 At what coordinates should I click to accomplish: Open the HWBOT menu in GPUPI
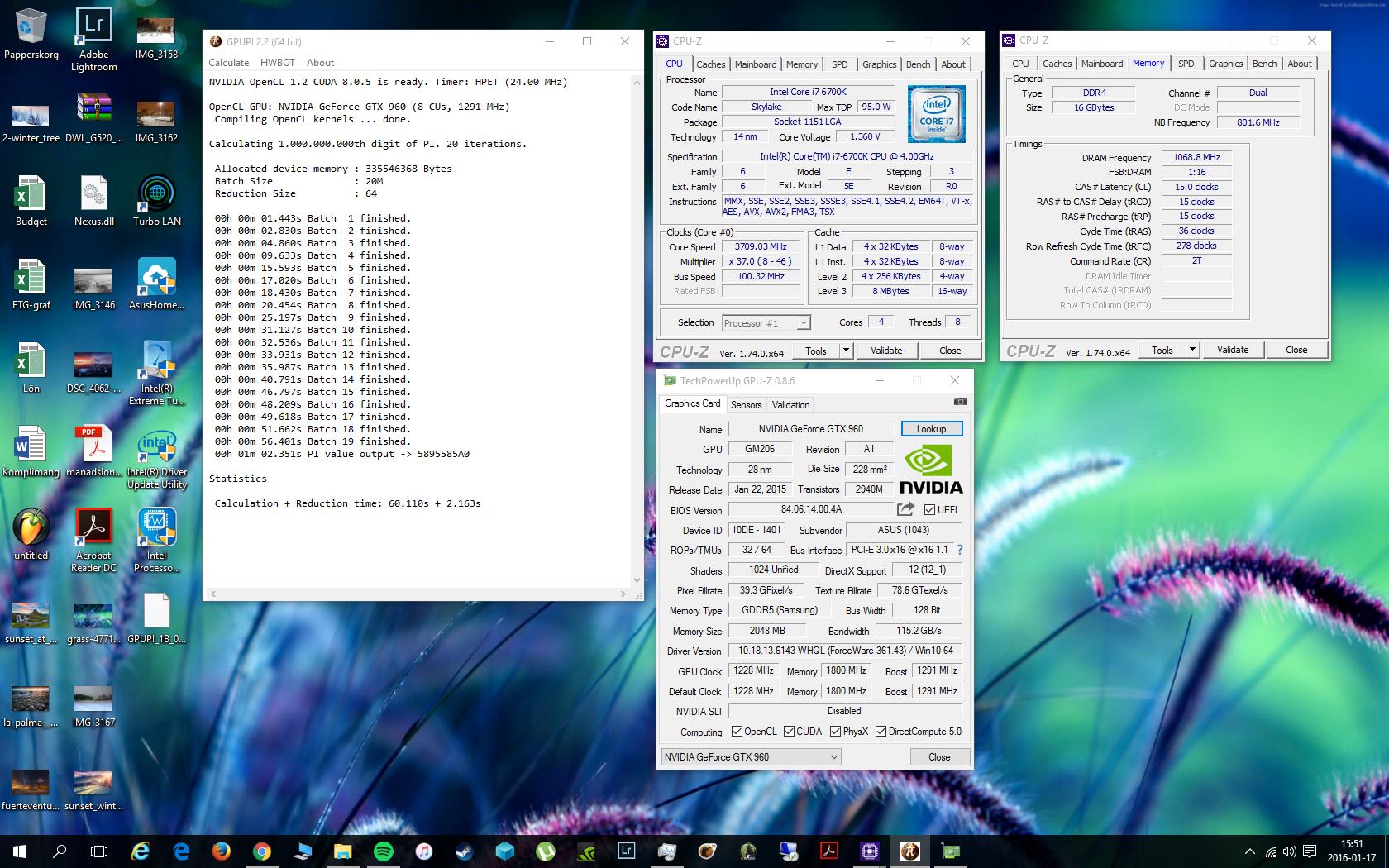coord(278,63)
